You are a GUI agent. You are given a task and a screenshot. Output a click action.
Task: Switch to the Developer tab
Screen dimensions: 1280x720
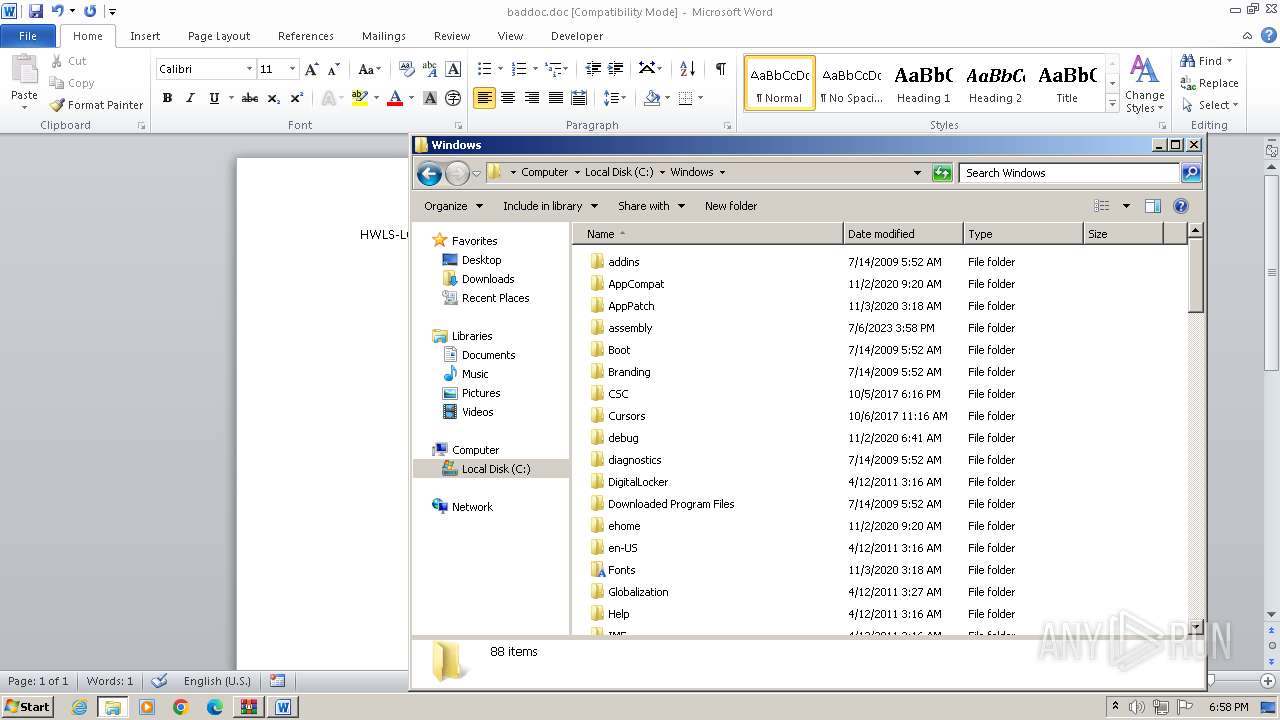point(577,36)
